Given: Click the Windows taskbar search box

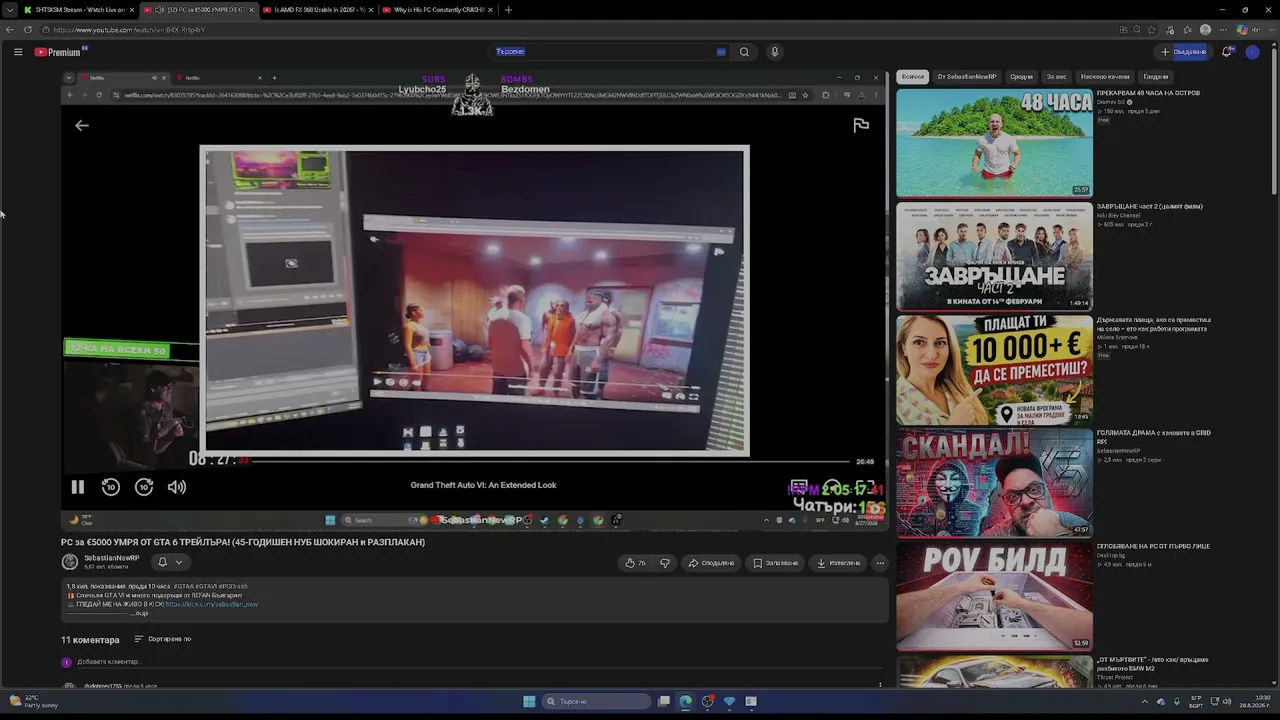Looking at the screenshot, I should tap(594, 701).
